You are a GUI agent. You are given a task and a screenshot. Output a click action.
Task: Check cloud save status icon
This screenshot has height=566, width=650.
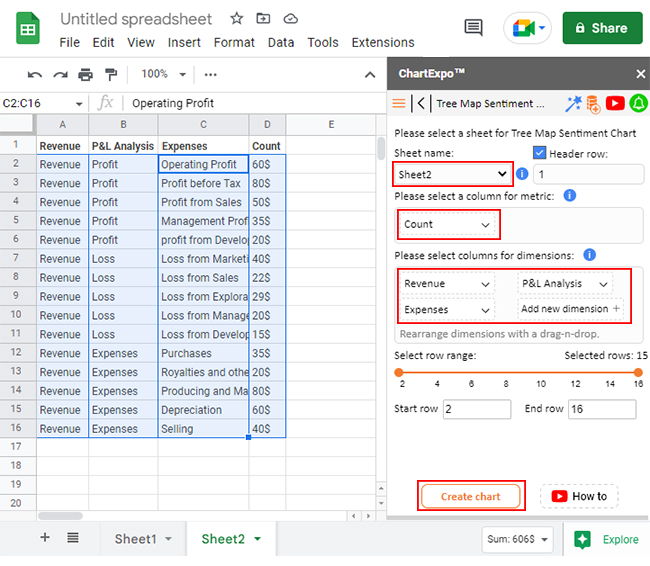(x=291, y=19)
